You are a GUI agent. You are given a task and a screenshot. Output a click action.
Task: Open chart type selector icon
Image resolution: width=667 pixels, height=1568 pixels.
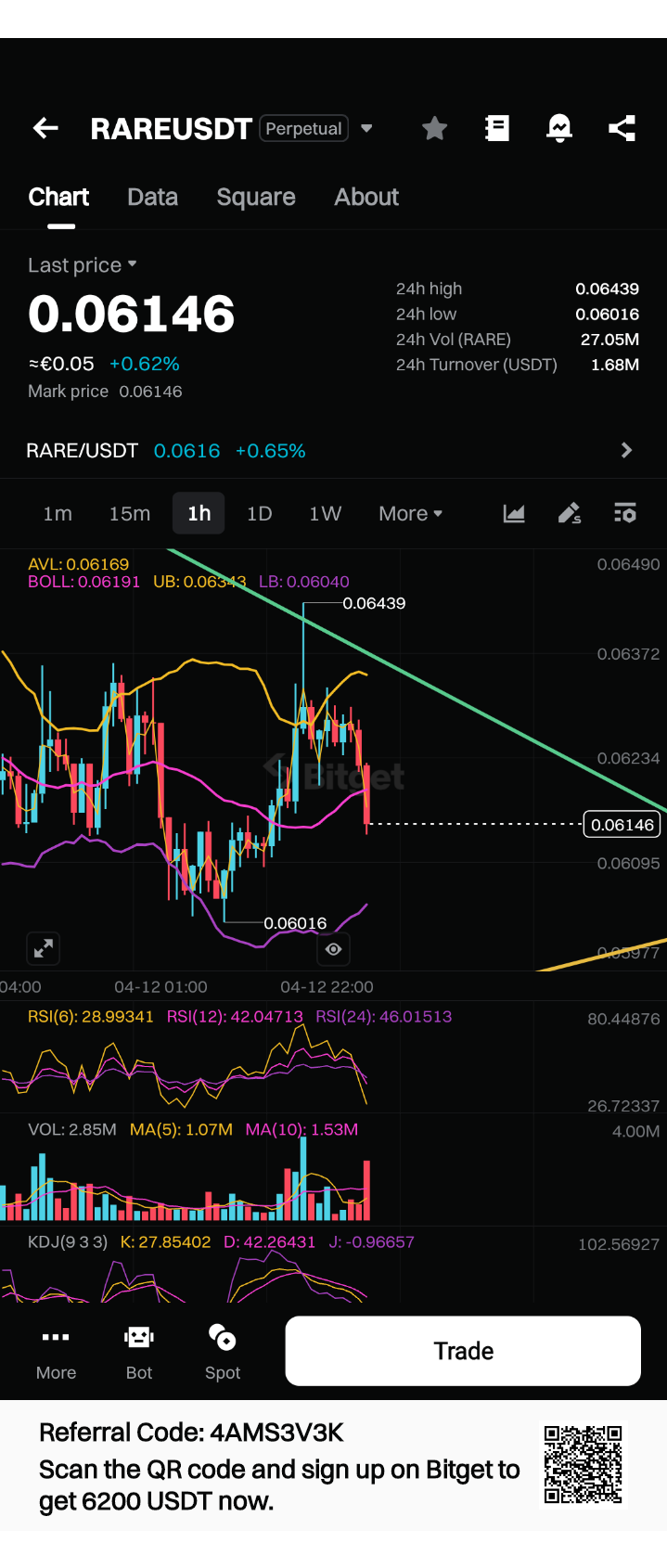coord(514,513)
